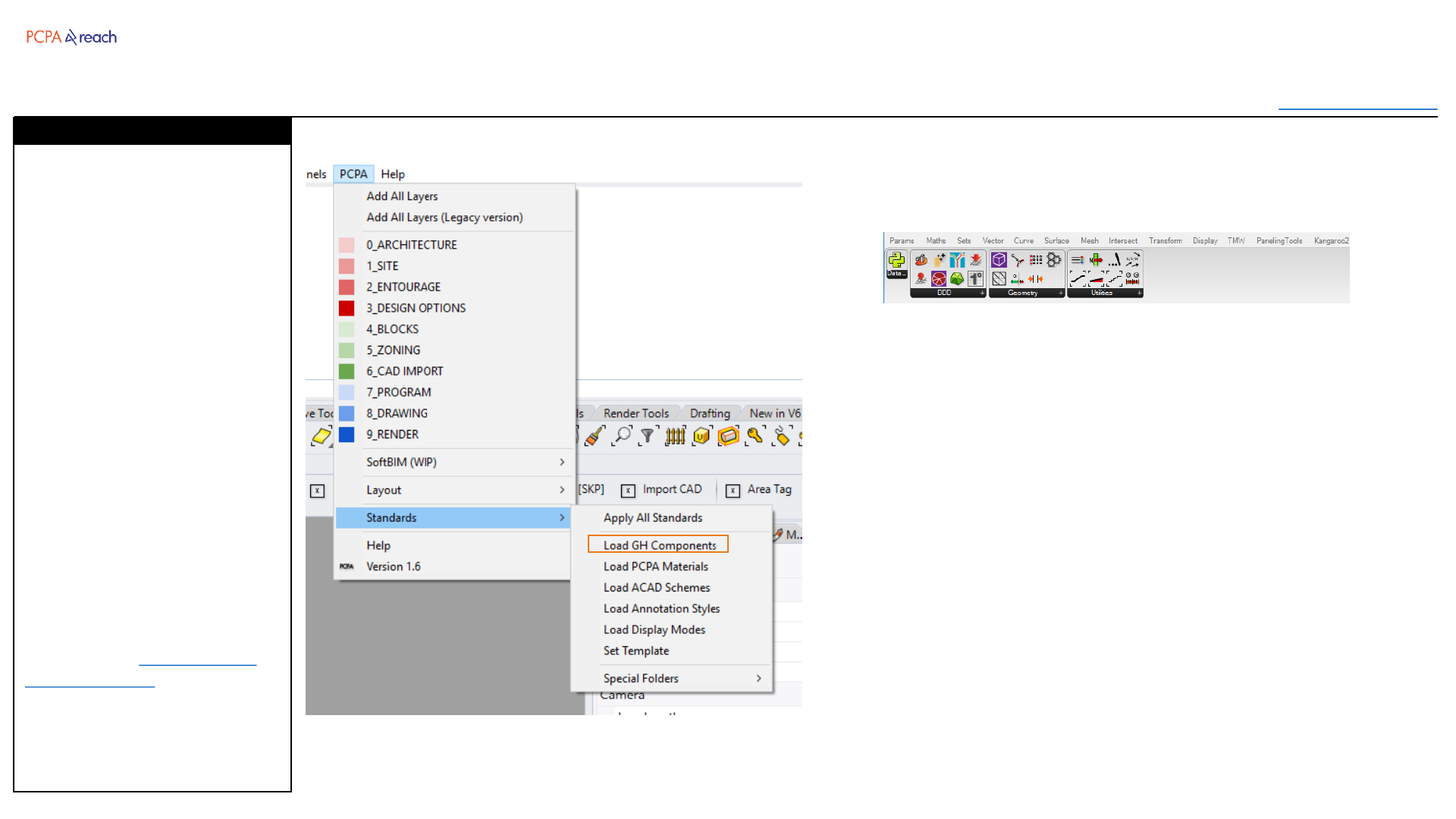Click the yellow cube U icon
The height and width of the screenshot is (819, 1456).
click(701, 435)
